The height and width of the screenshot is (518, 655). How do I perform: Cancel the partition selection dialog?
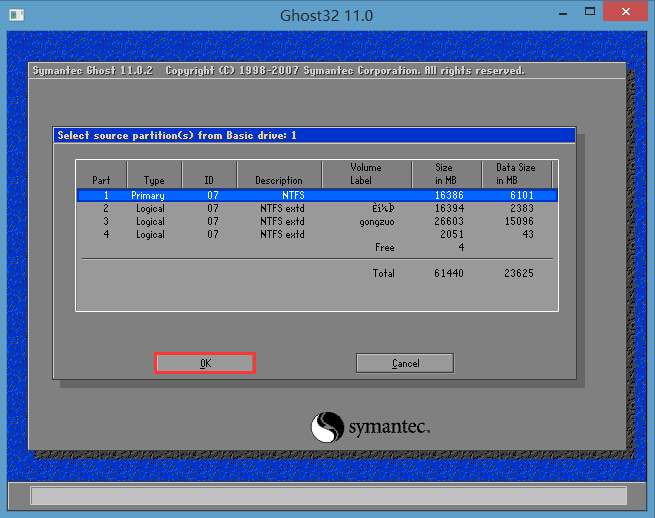[x=405, y=363]
